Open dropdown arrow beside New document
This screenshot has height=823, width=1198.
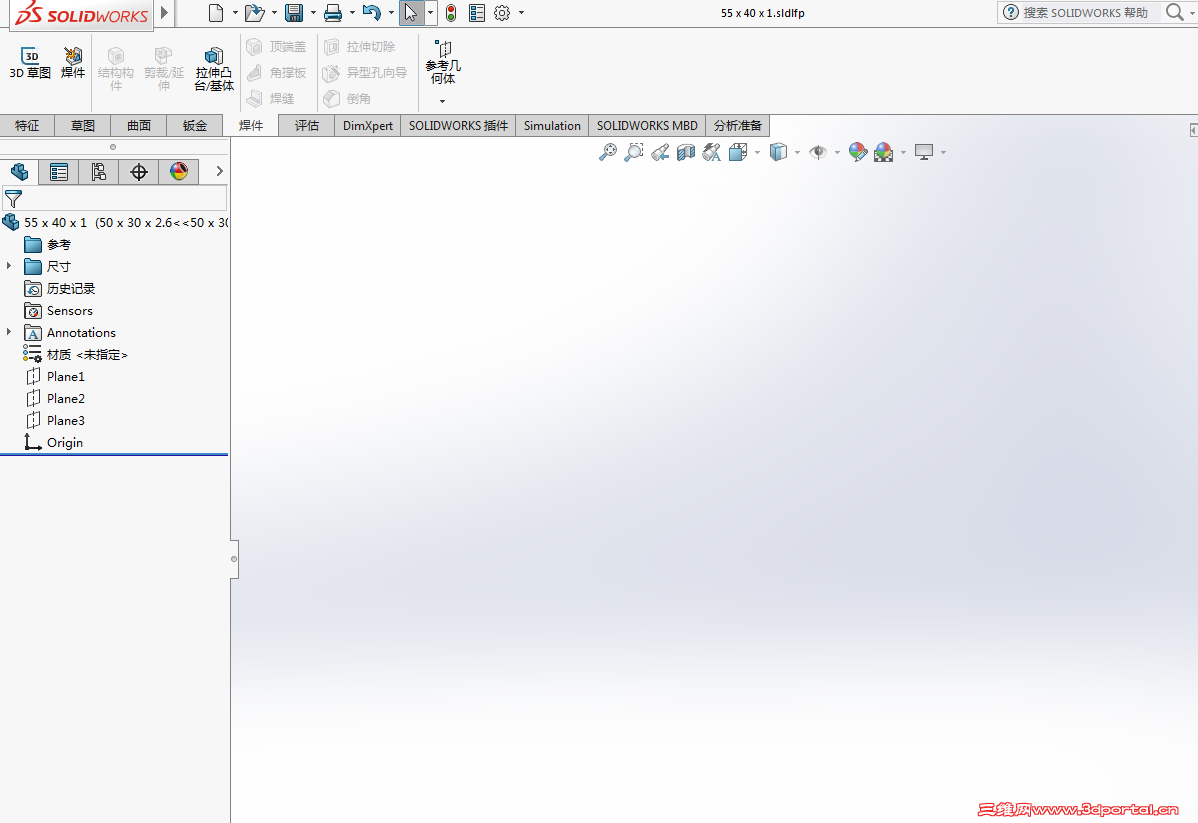235,12
